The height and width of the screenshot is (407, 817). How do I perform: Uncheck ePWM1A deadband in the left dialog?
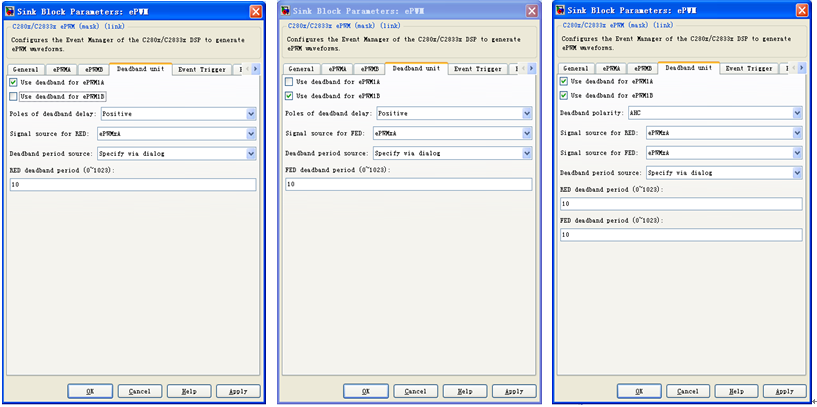click(x=13, y=82)
